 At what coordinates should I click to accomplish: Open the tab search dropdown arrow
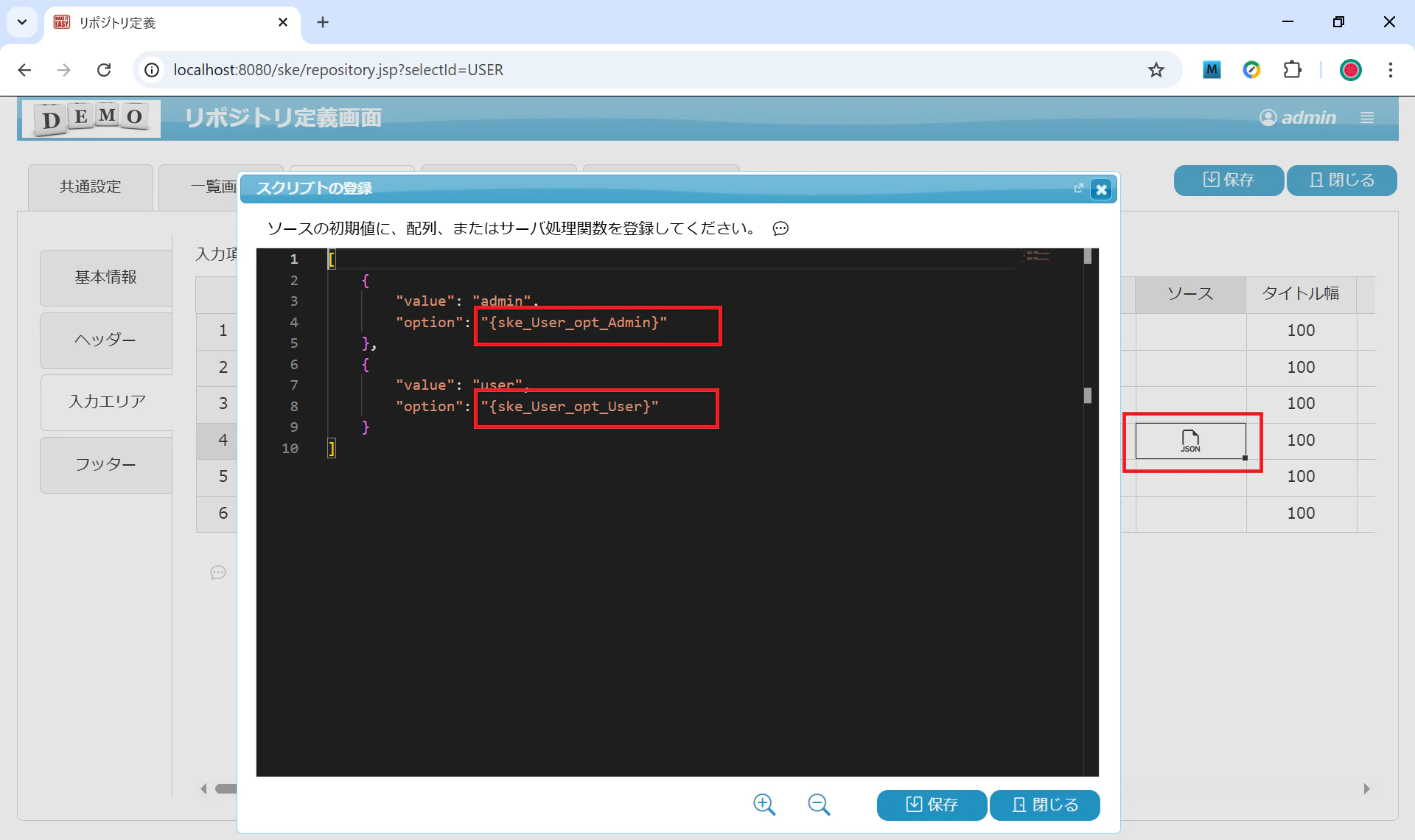[x=22, y=22]
